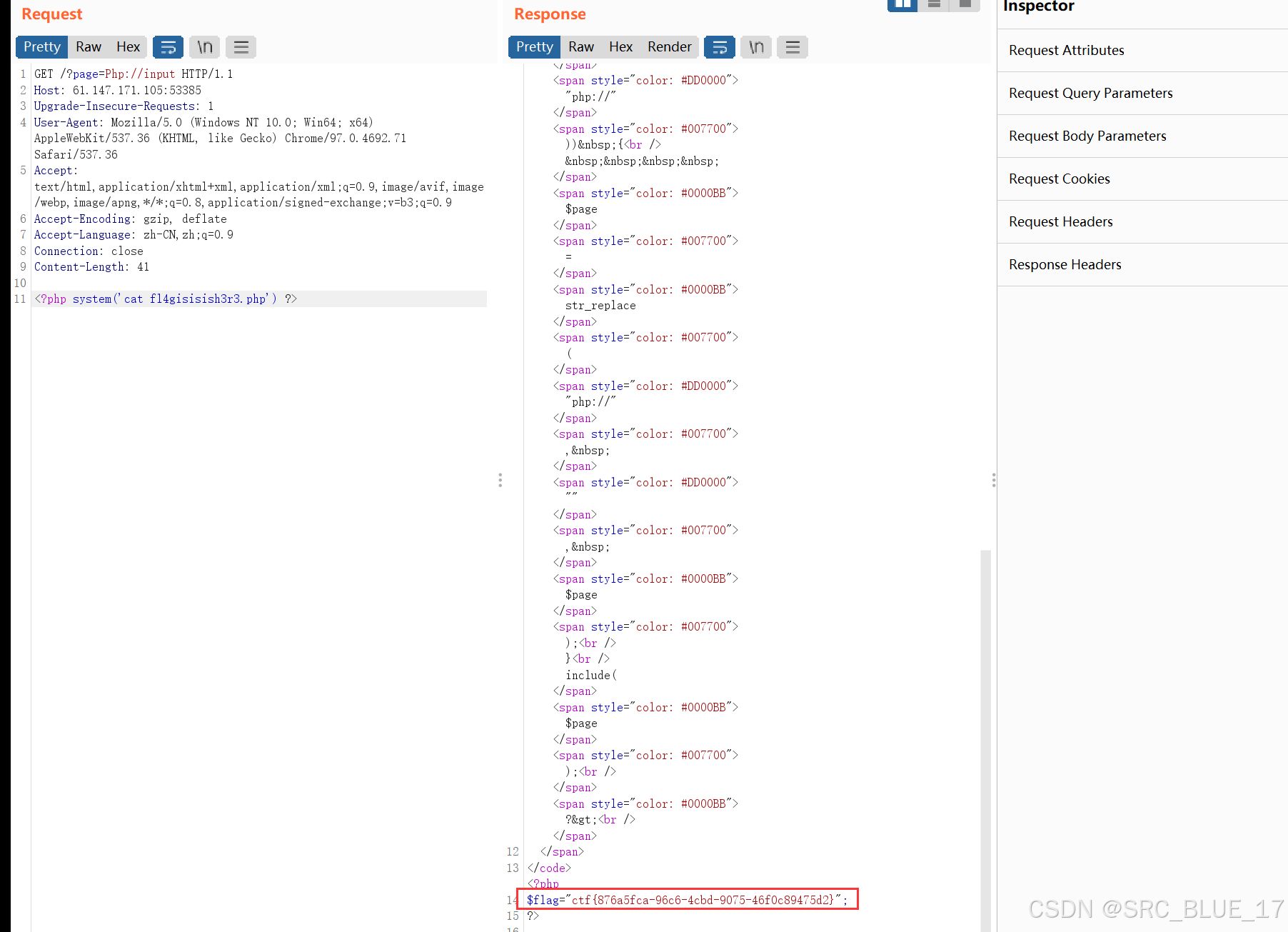
Task: Select the horizontal rows layout icon top right
Action: (933, 5)
